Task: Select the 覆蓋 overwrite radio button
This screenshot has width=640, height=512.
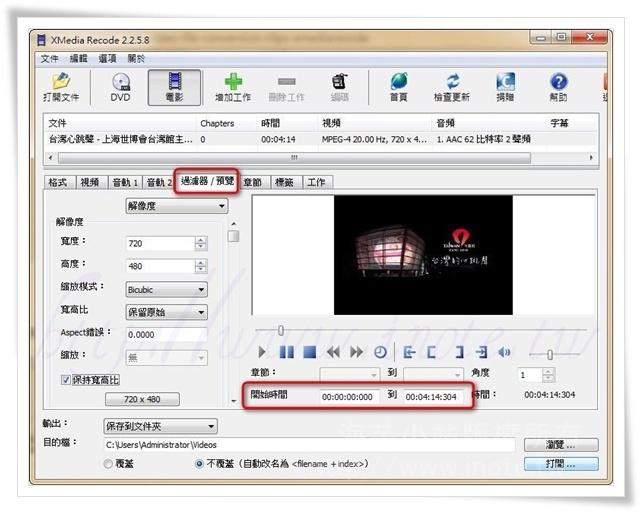Action: pos(109,464)
